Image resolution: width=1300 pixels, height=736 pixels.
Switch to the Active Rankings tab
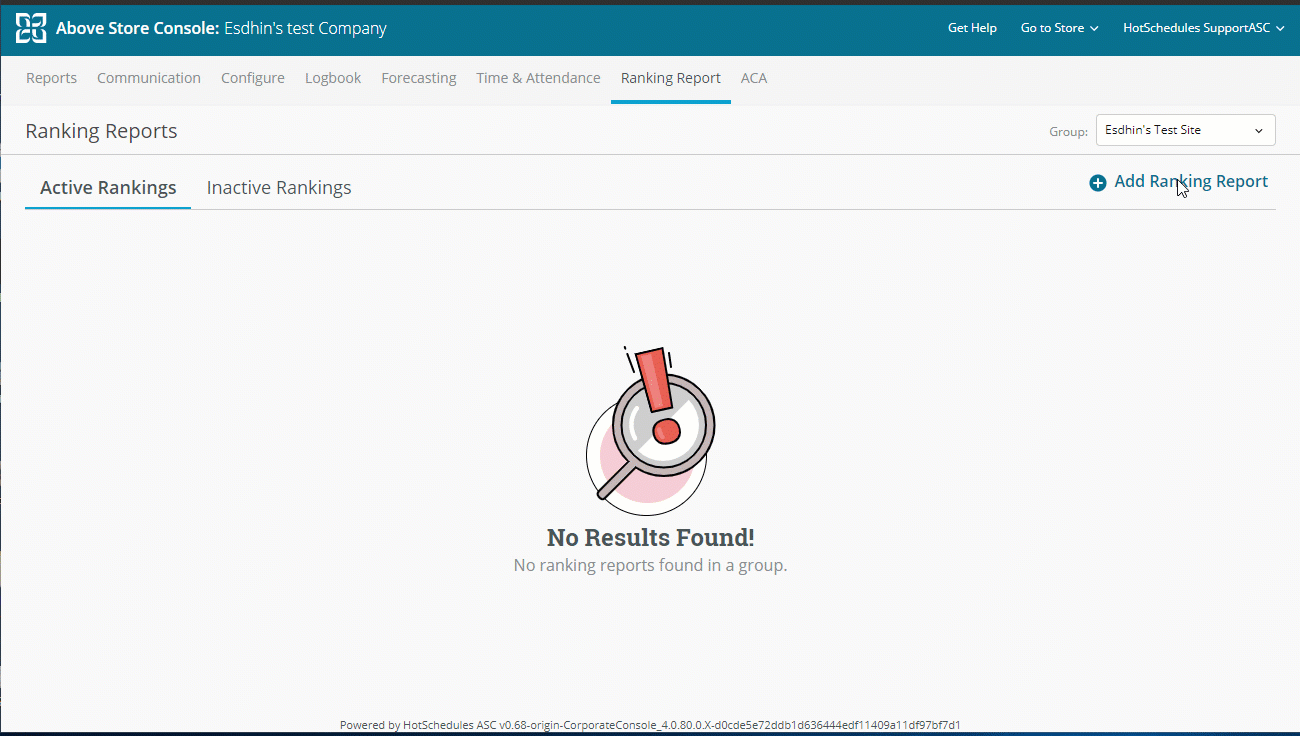point(108,188)
